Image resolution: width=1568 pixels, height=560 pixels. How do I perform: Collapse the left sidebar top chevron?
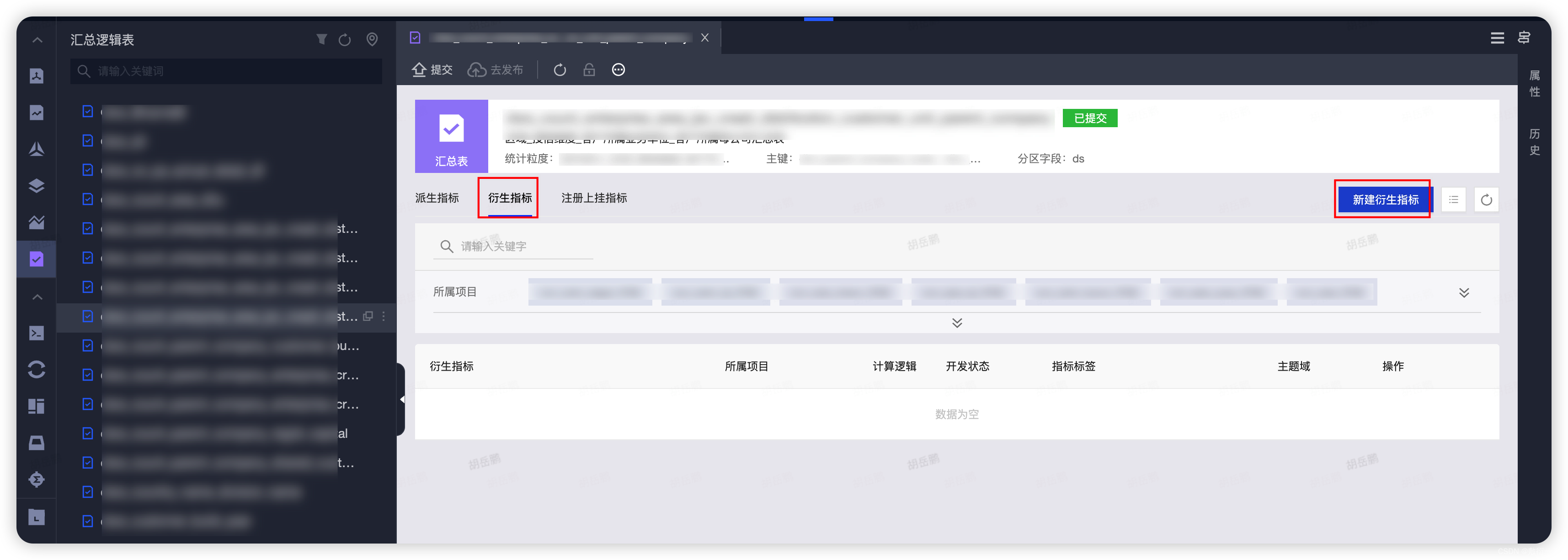coord(37,40)
